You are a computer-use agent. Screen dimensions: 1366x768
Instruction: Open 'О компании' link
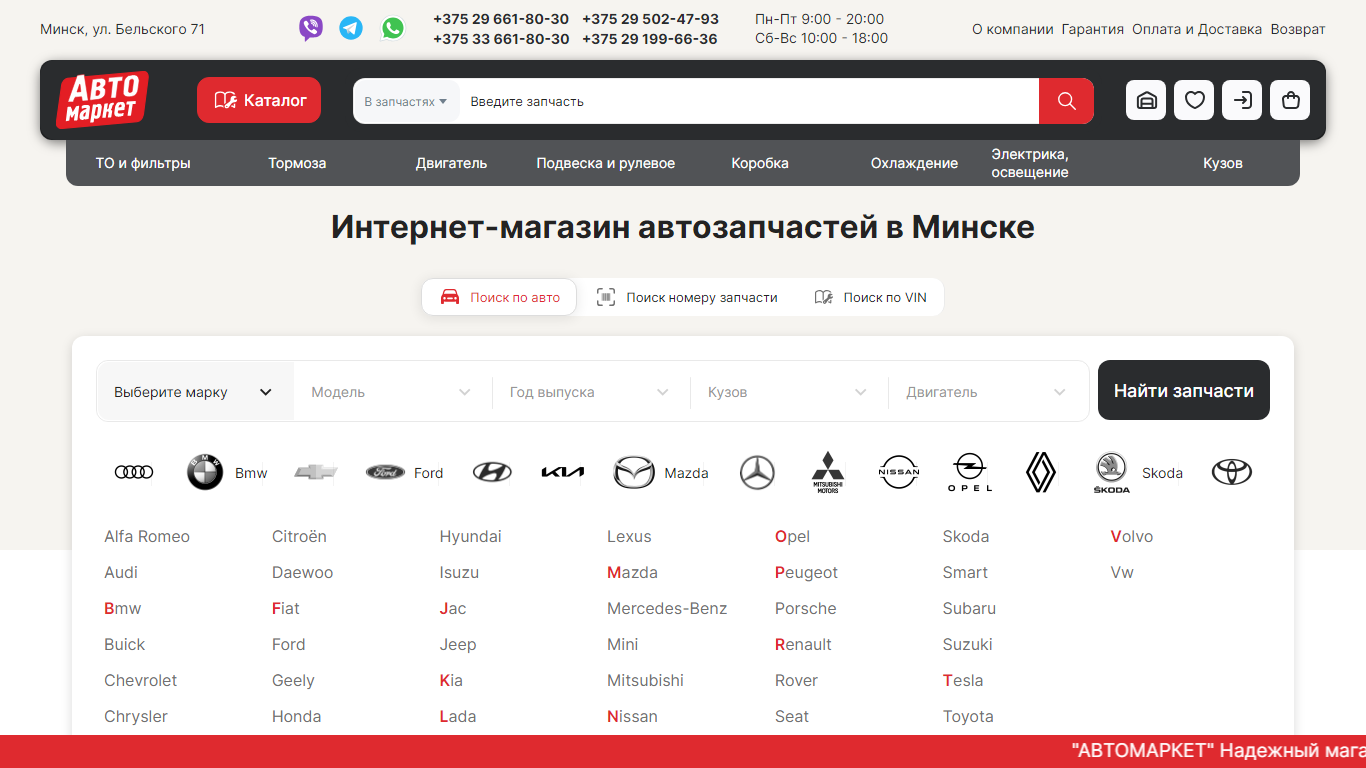pyautogui.click(x=1013, y=29)
